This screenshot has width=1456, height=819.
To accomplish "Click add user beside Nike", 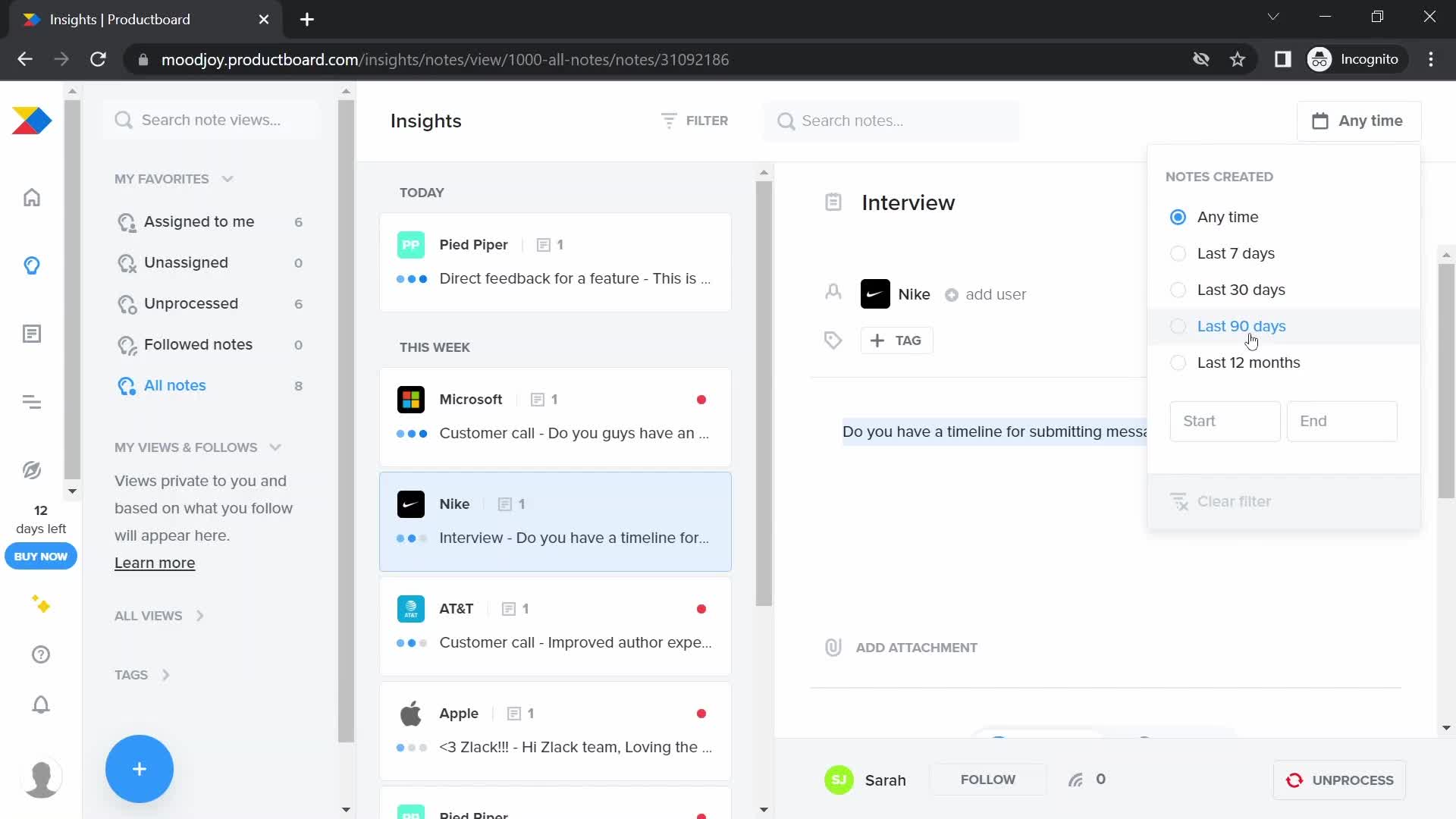I will [x=986, y=294].
